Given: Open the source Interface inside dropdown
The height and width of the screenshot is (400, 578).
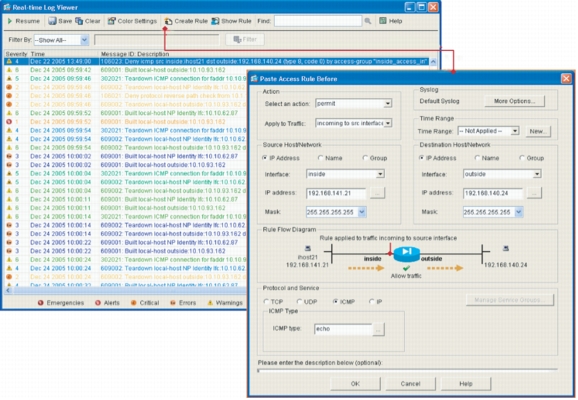Looking at the screenshot, I should (x=380, y=174).
